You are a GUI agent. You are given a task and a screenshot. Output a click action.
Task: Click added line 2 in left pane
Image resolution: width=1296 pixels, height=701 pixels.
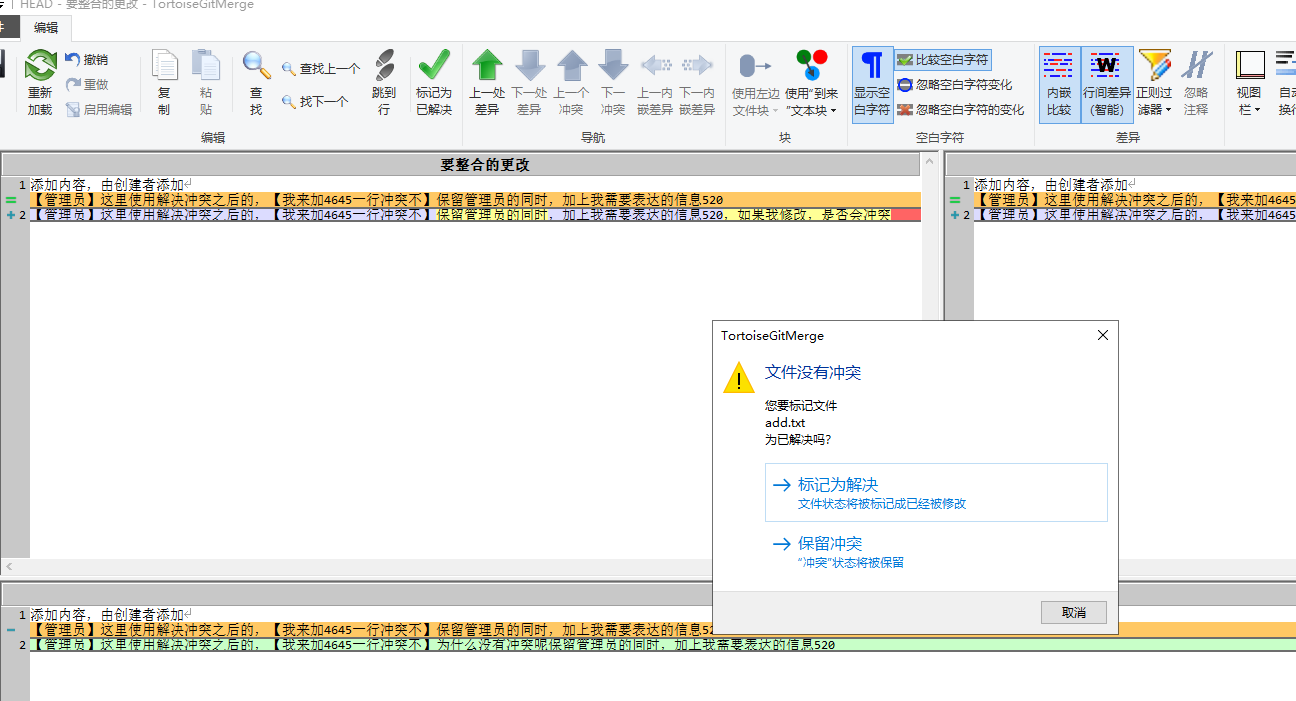tap(475, 214)
